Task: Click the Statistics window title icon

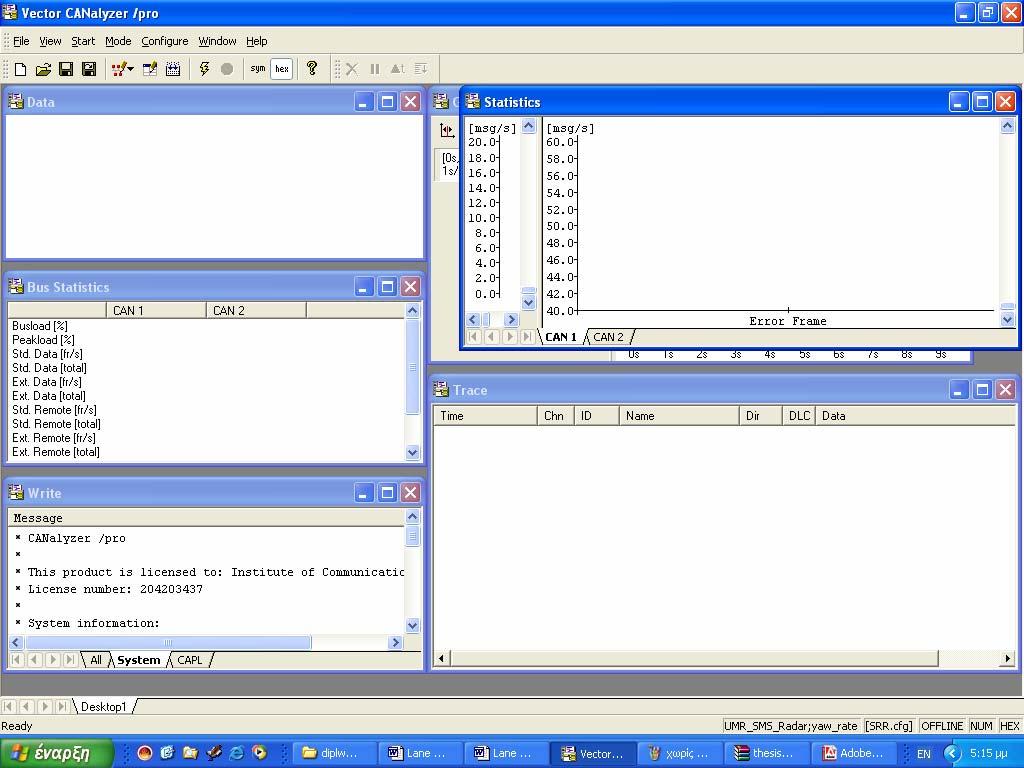Action: tap(472, 101)
